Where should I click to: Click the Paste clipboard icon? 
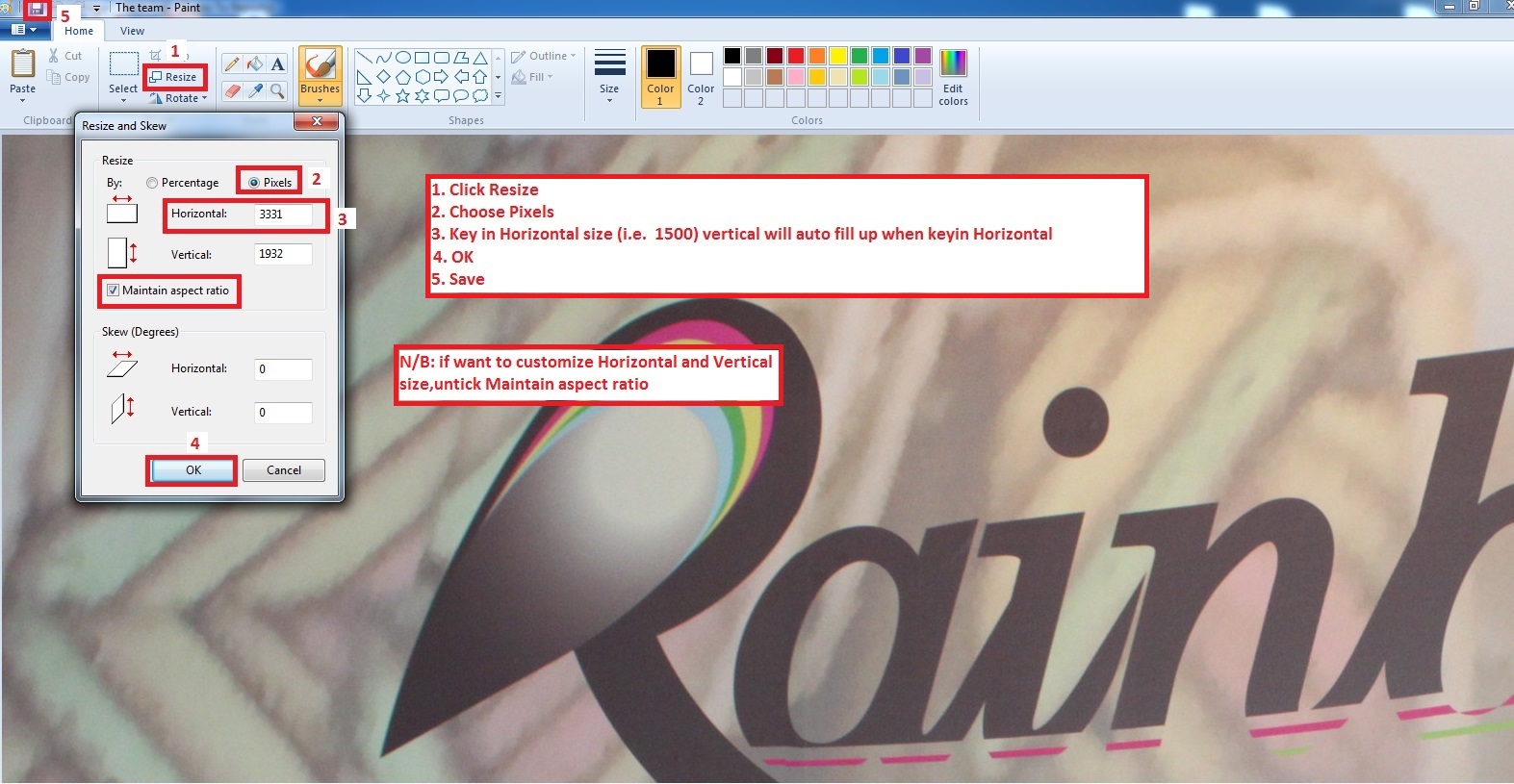(22, 65)
